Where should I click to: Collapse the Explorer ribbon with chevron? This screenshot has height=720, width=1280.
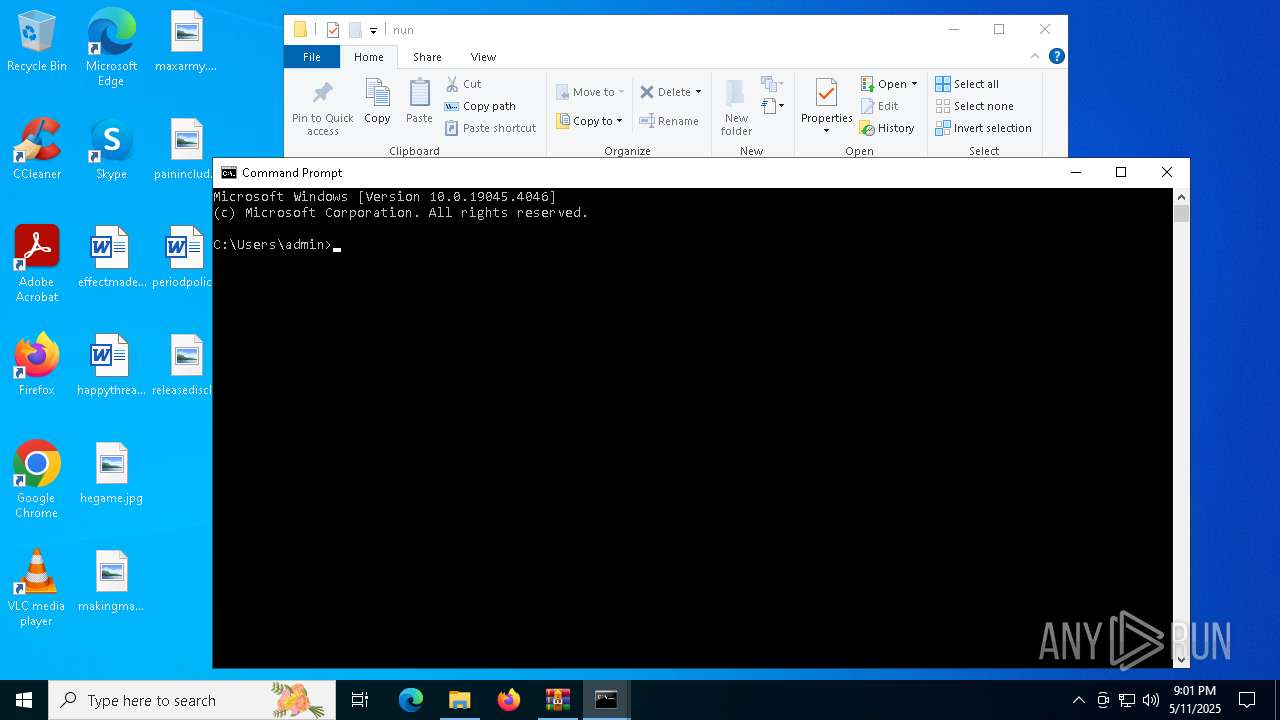pos(1035,57)
